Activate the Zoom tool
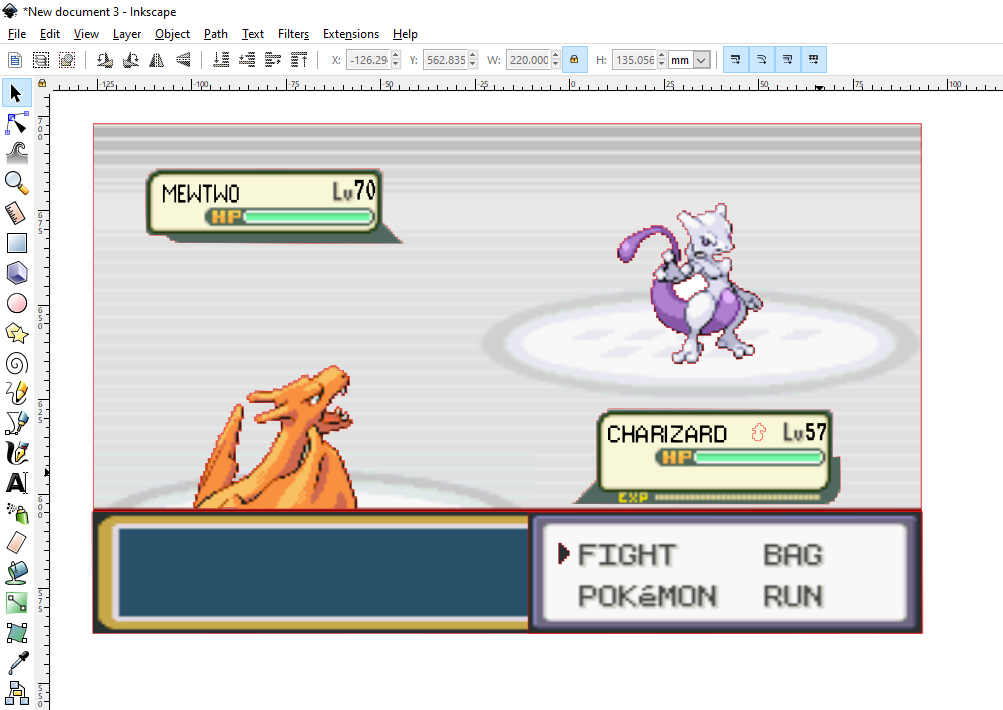The height and width of the screenshot is (710, 1003). click(16, 183)
